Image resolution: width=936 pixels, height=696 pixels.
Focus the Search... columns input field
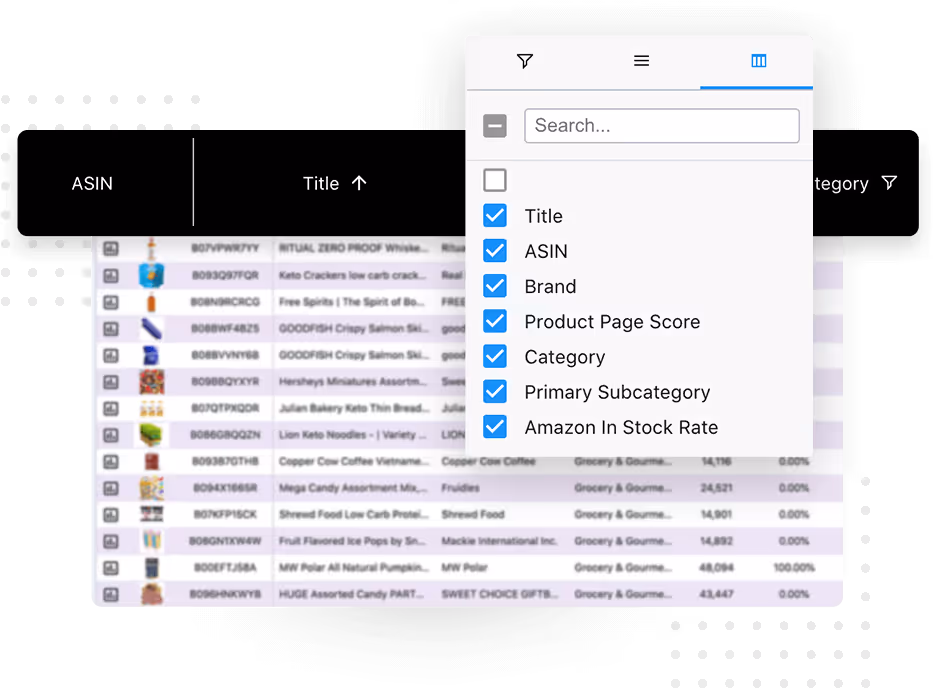coord(661,125)
